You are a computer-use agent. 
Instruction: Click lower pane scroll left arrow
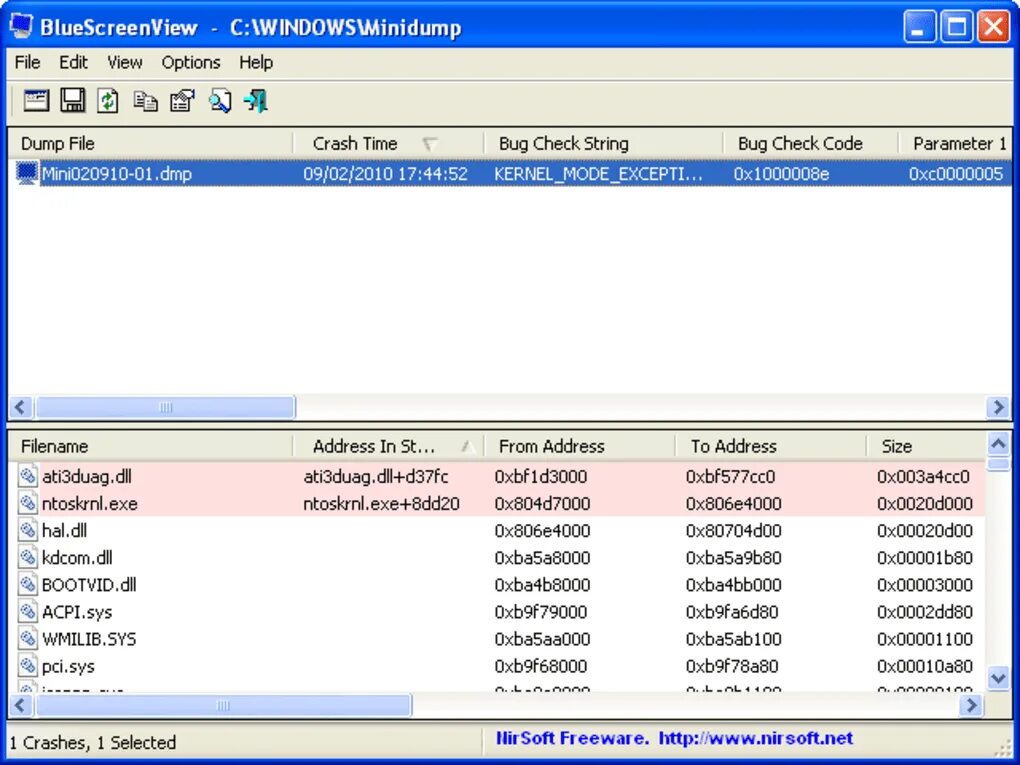coord(20,705)
